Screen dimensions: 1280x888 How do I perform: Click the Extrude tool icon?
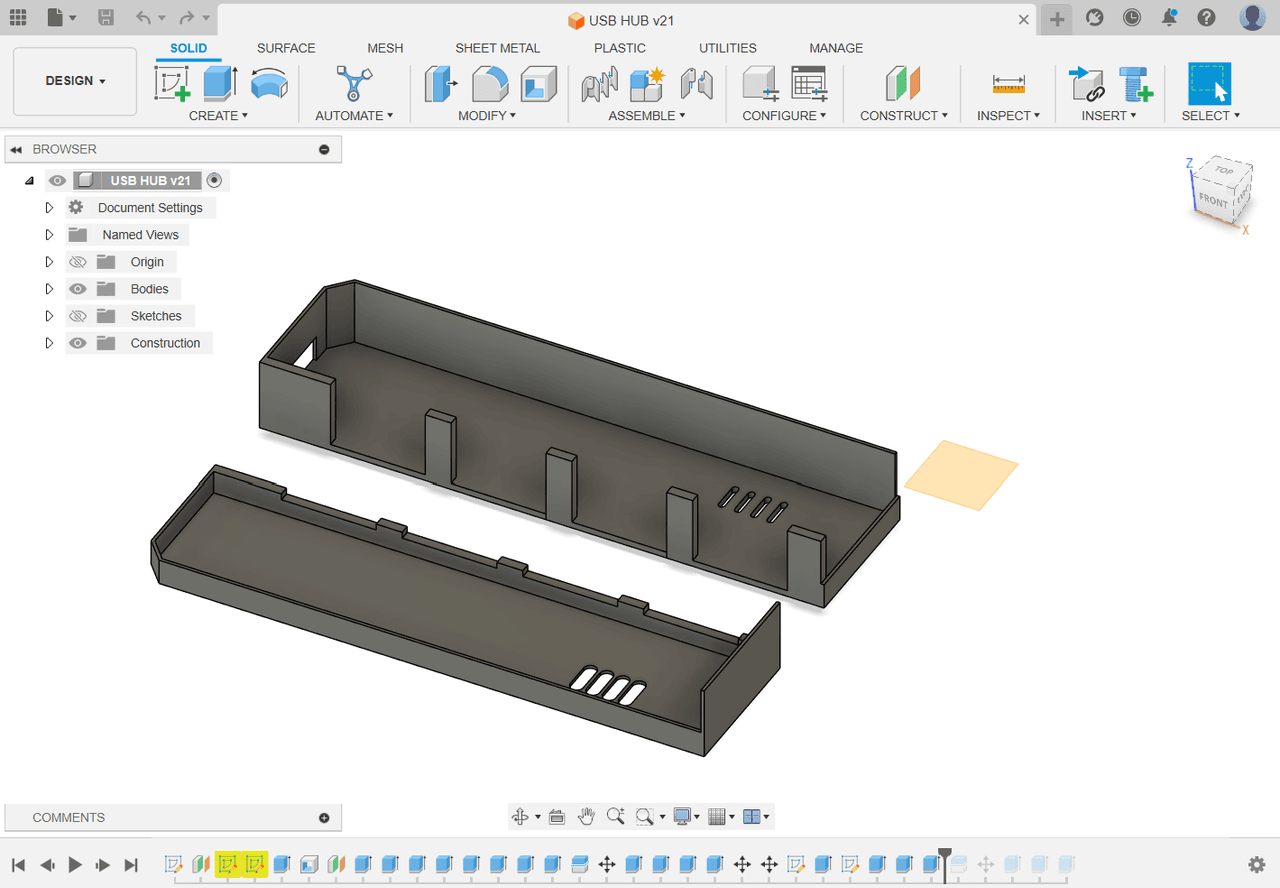220,83
